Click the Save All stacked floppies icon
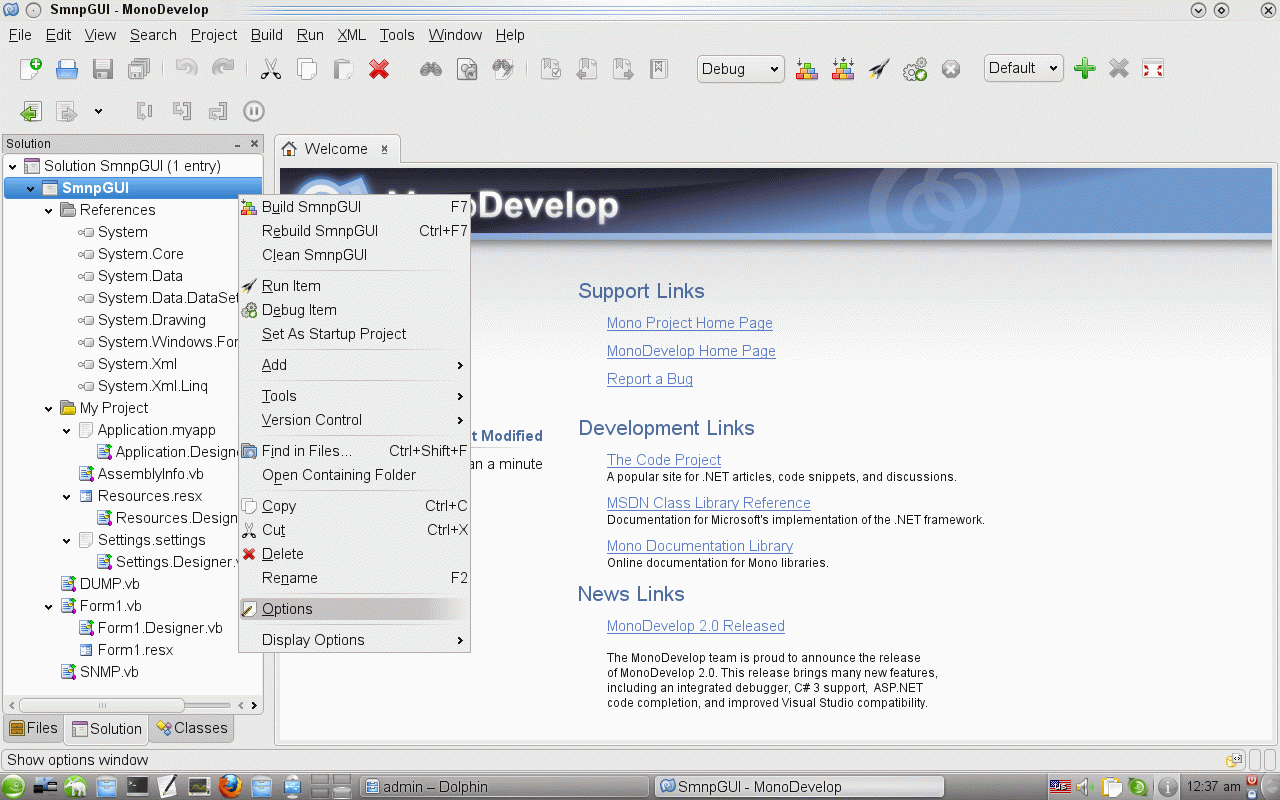 138,69
